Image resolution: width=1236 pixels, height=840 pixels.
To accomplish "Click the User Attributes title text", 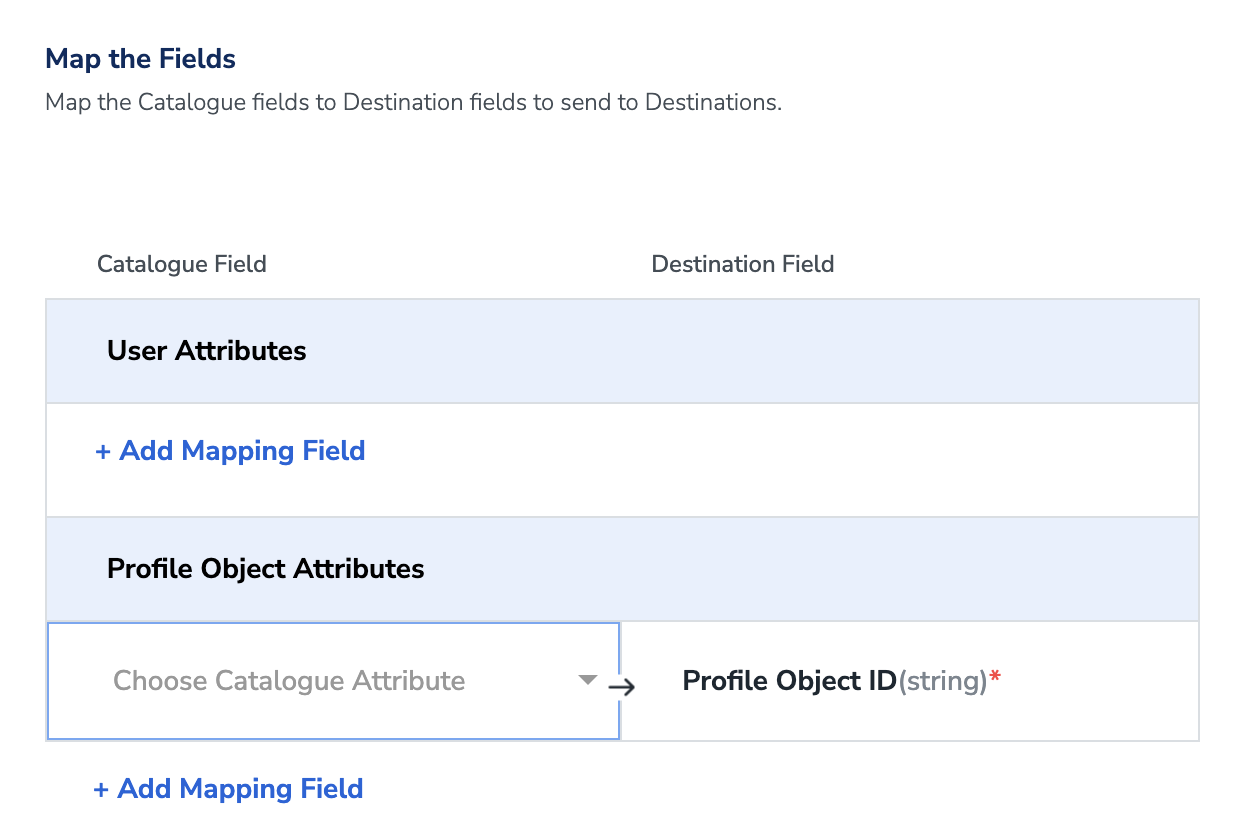I will (207, 351).
